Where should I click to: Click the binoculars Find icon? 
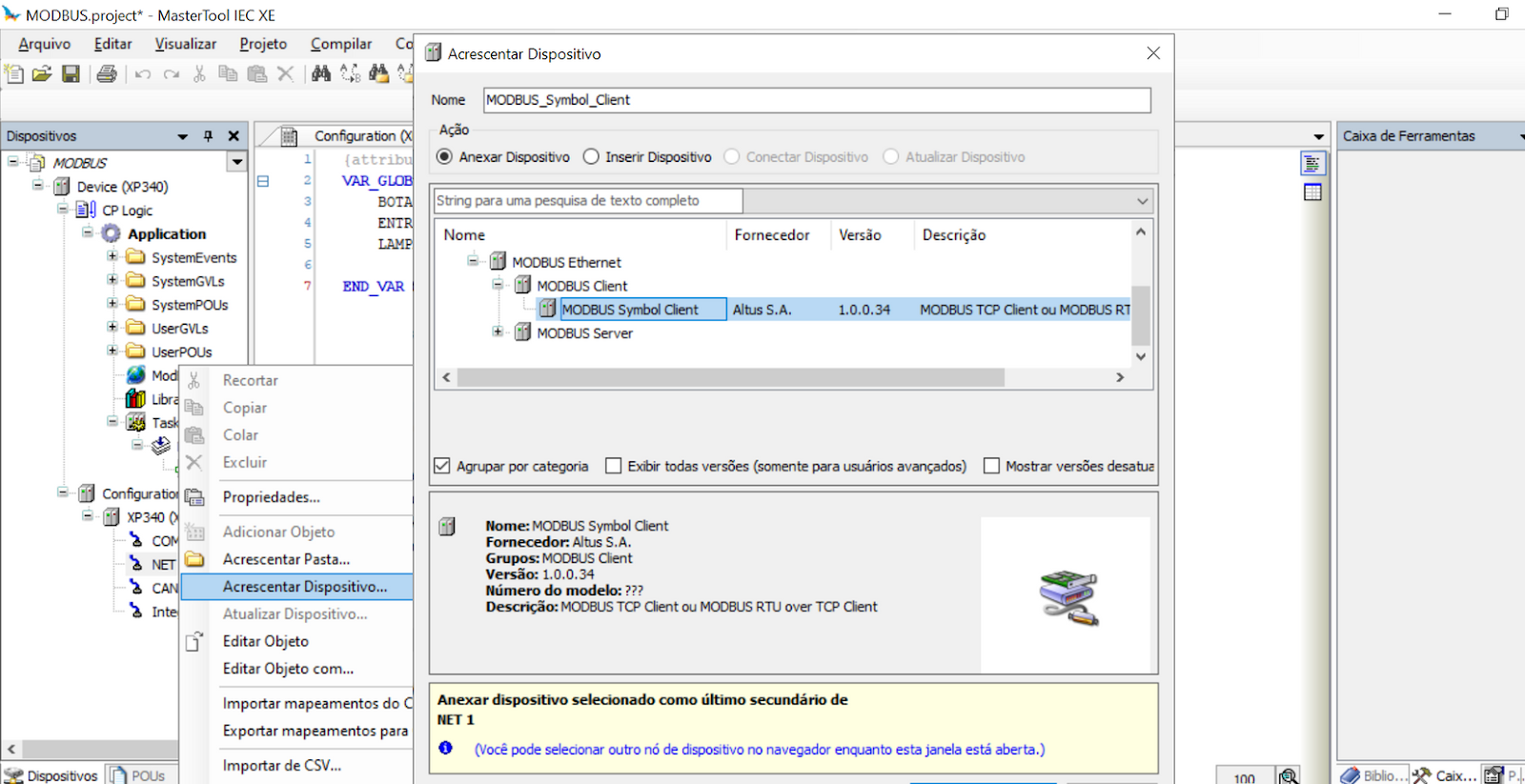coord(321,74)
